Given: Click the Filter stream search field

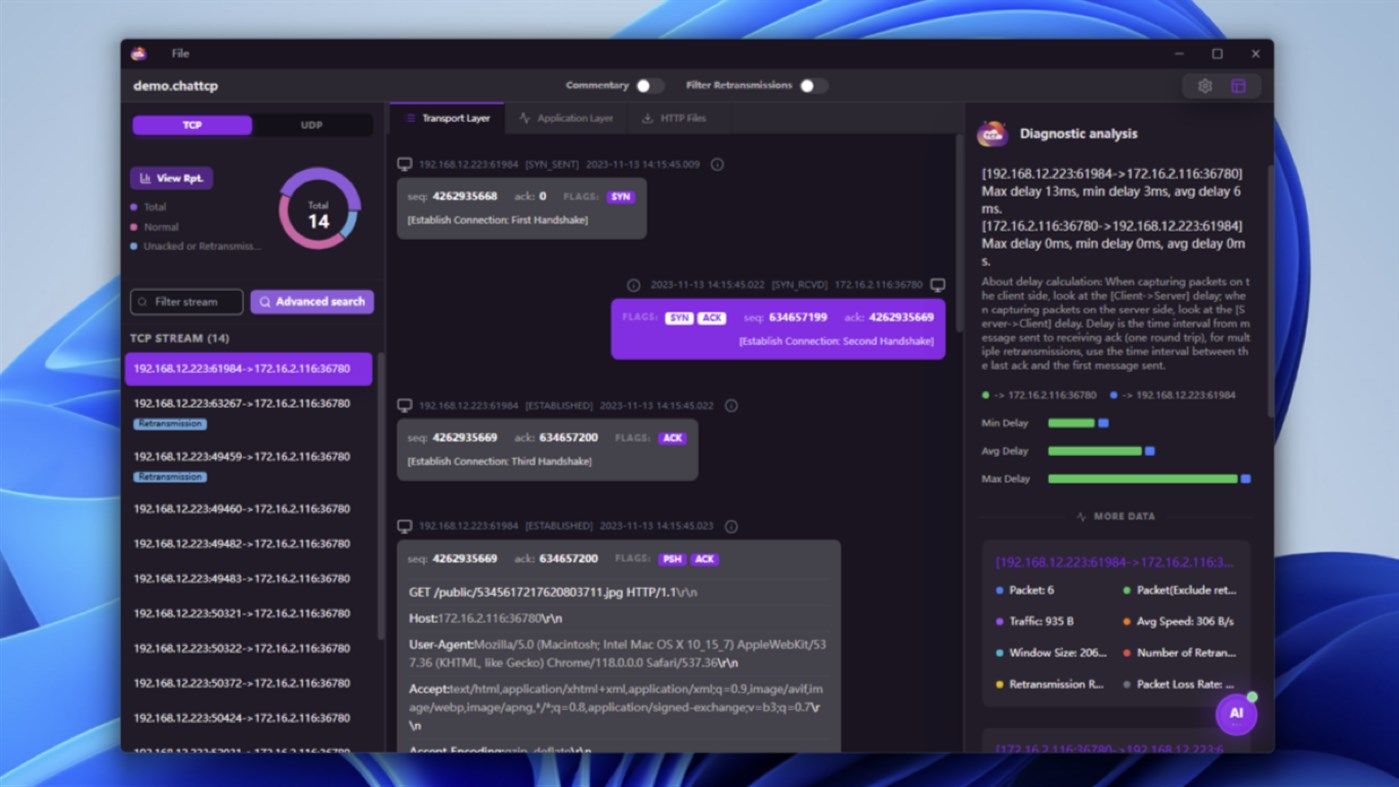Looking at the screenshot, I should click(187, 302).
